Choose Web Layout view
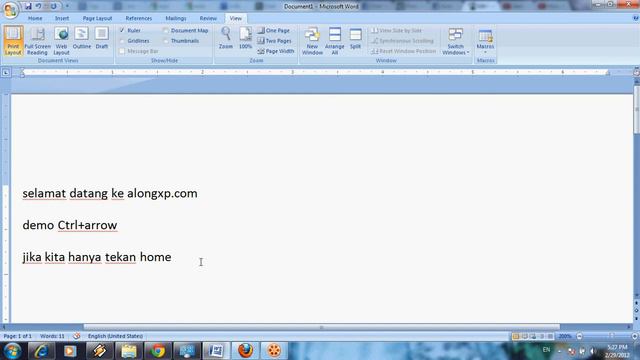 coord(61,40)
